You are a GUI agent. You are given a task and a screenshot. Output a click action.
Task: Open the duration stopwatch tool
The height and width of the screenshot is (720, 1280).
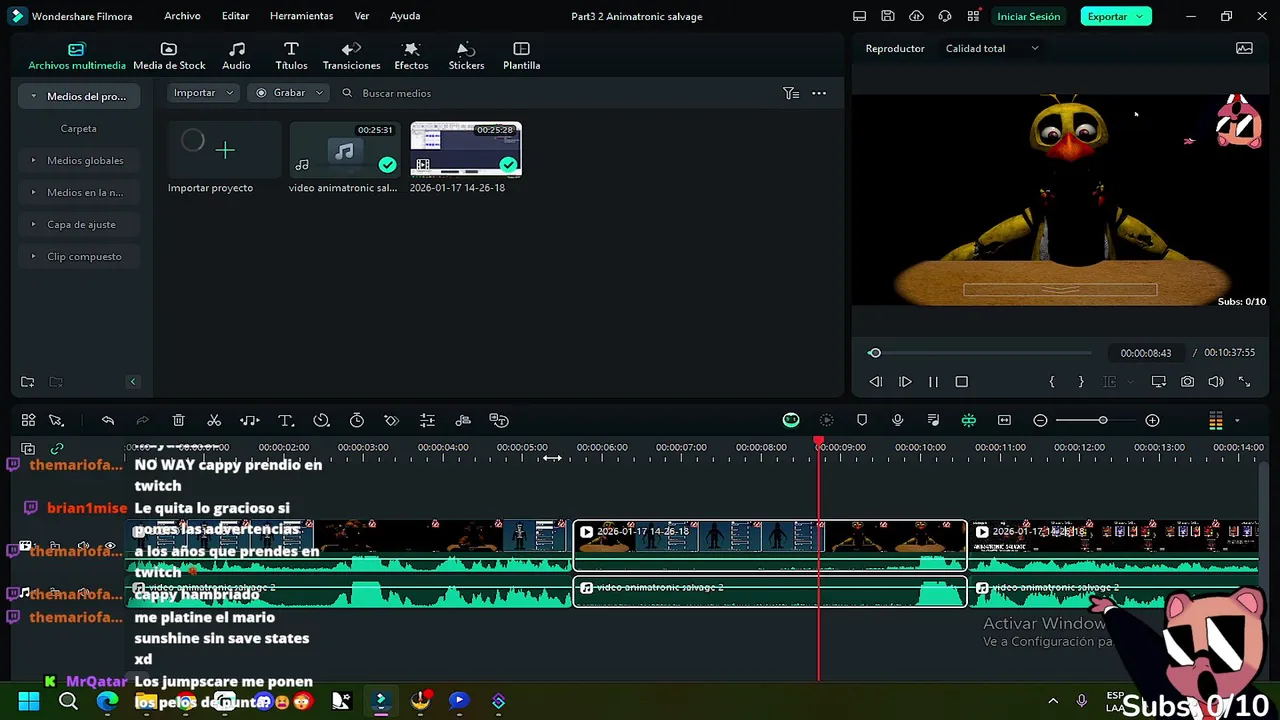point(356,421)
